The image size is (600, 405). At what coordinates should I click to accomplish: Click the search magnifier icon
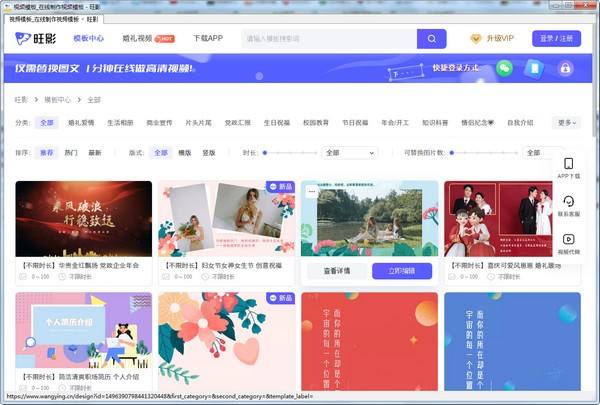(431, 39)
